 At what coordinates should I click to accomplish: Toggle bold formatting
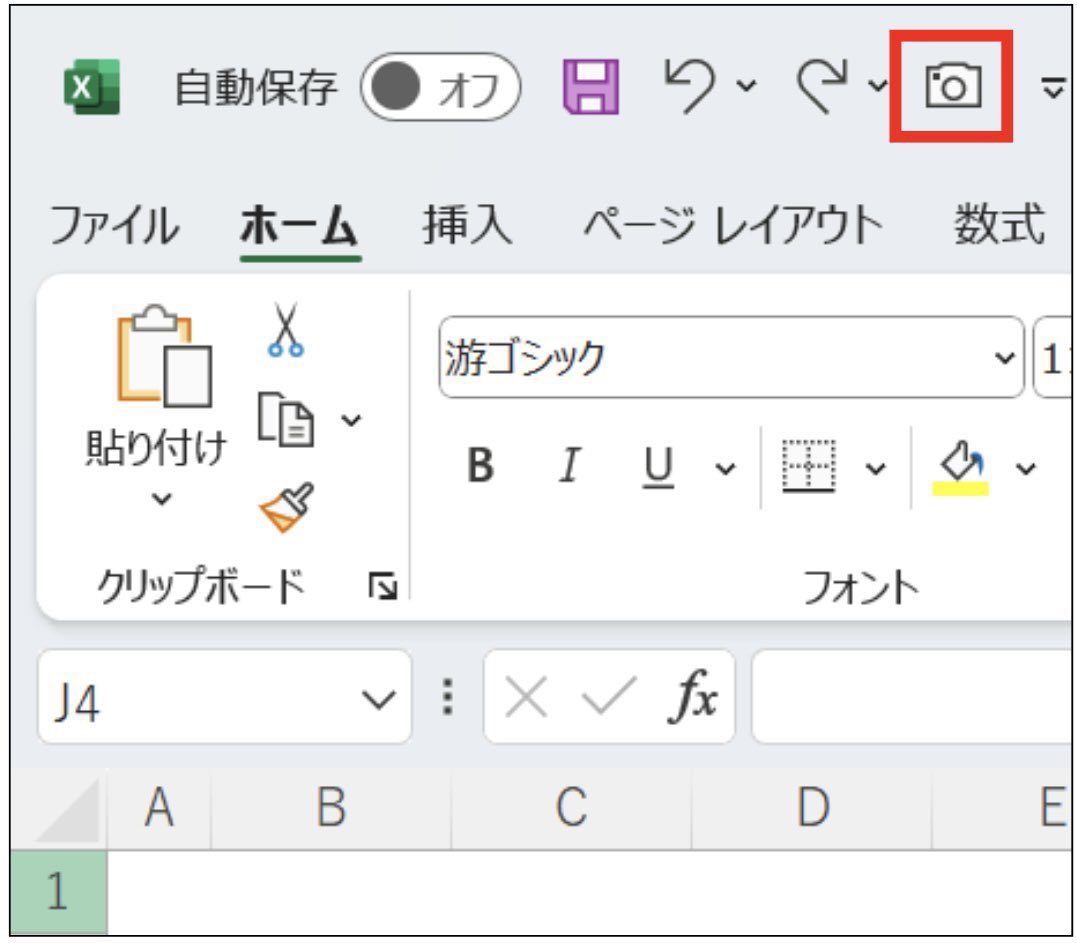click(x=480, y=465)
